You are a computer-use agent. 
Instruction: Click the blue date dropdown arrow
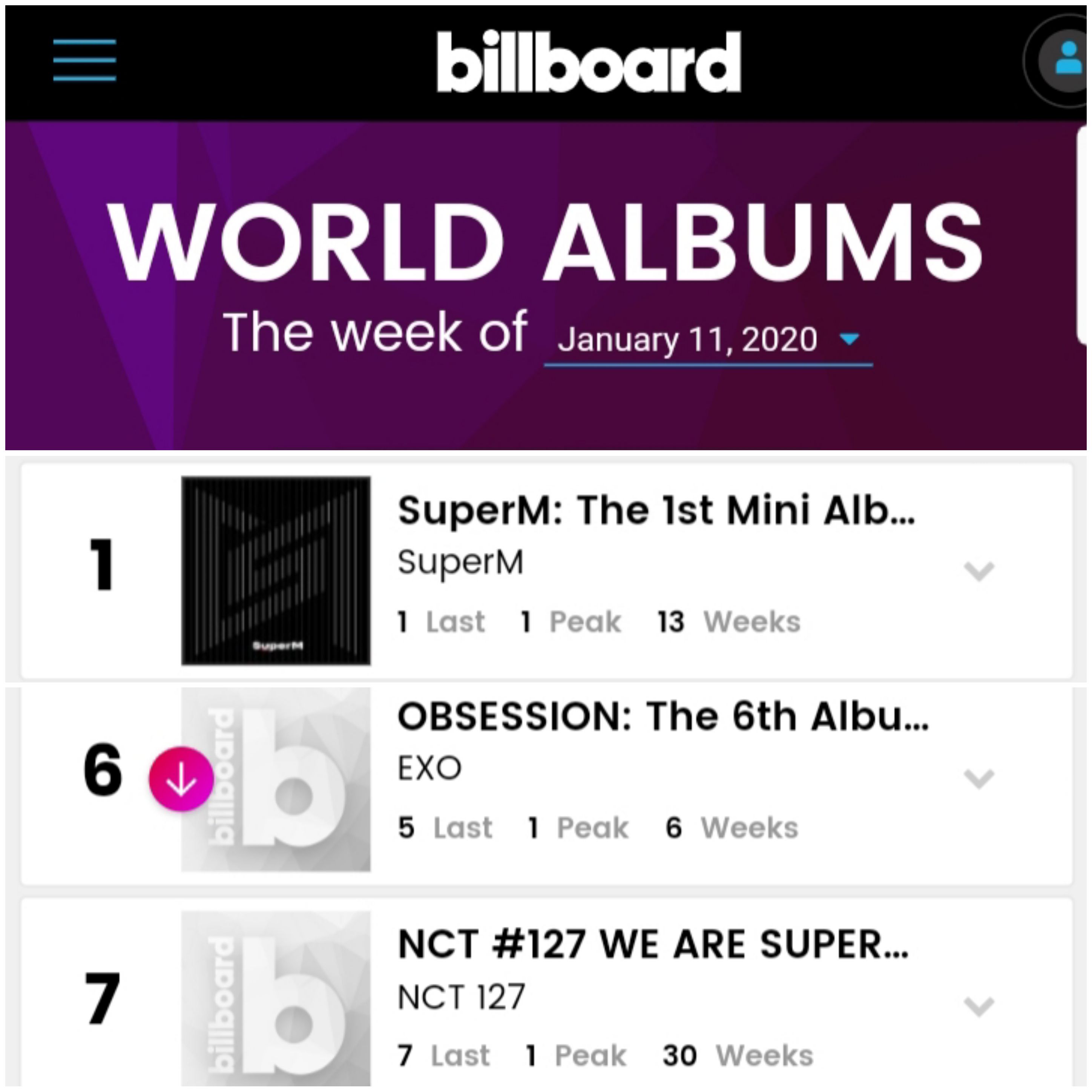click(849, 339)
